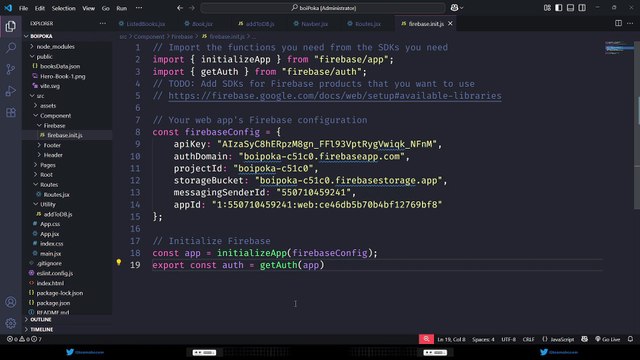Expand the Pages folder
Viewport: 640px width, 360px height.
click(x=47, y=165)
